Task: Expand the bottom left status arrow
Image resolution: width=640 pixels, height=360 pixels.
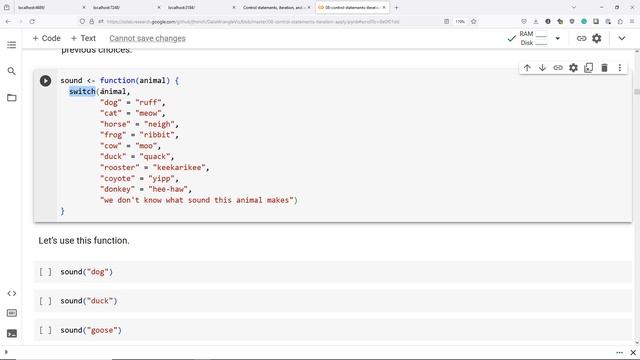Action: [x=6, y=352]
